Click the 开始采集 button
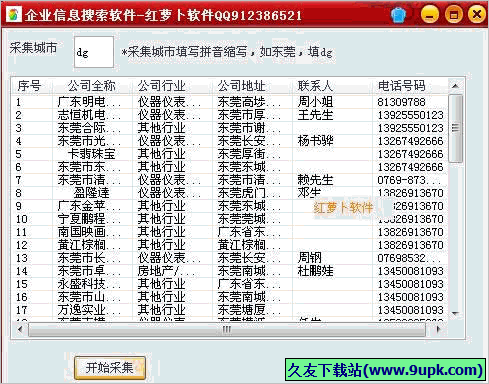The height and width of the screenshot is (384, 489). (110, 368)
